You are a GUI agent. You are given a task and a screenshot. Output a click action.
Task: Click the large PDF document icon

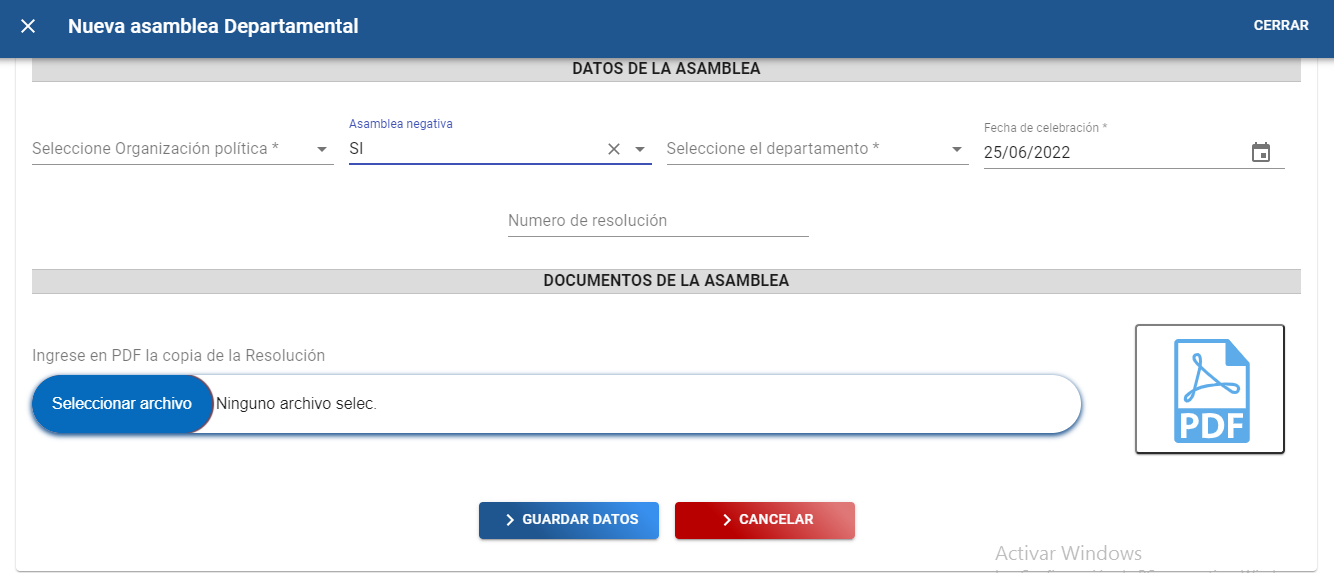tap(1209, 390)
